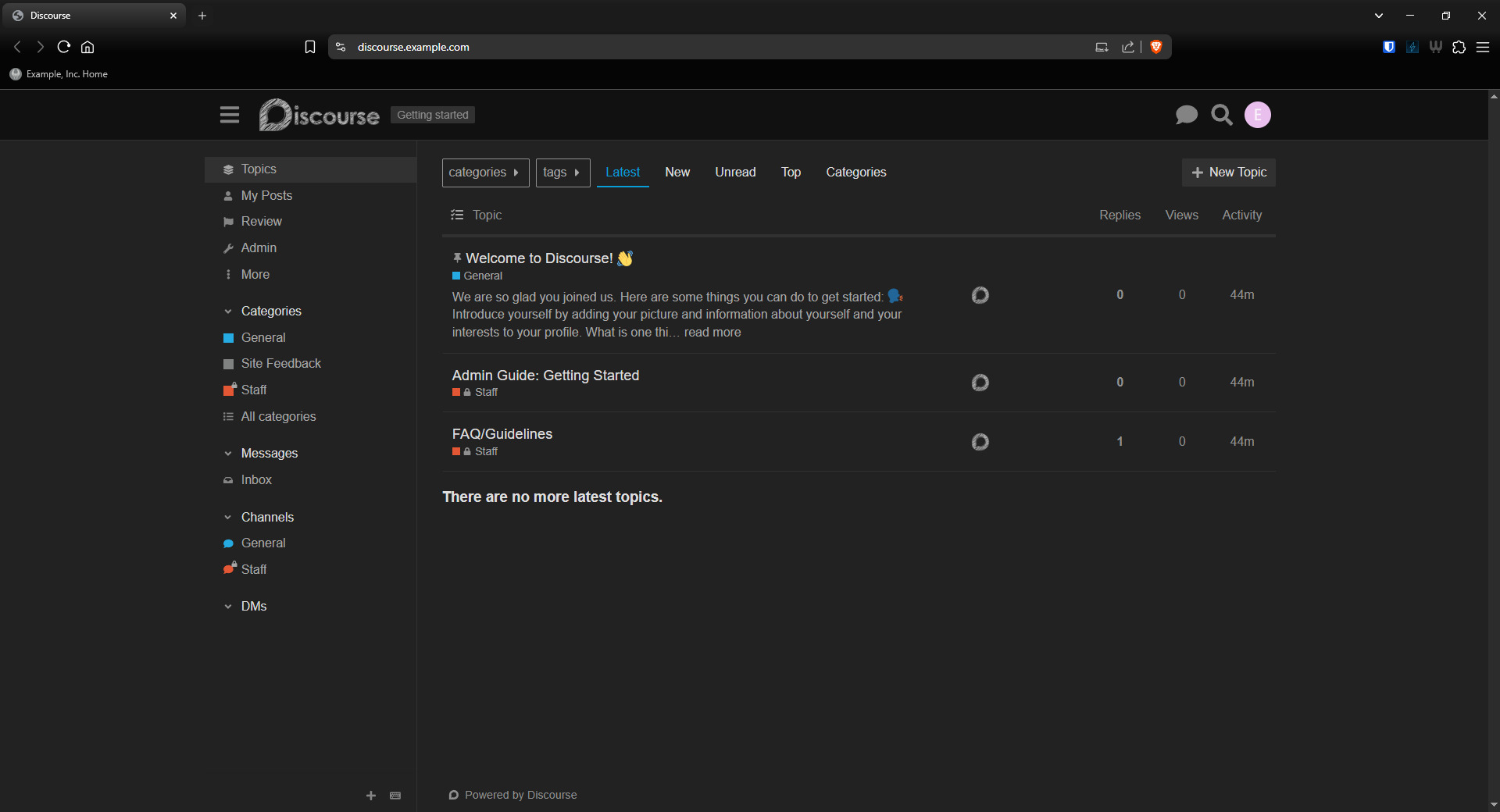The width and height of the screenshot is (1500, 812).
Task: Switch to the Unread tab
Action: (735, 173)
